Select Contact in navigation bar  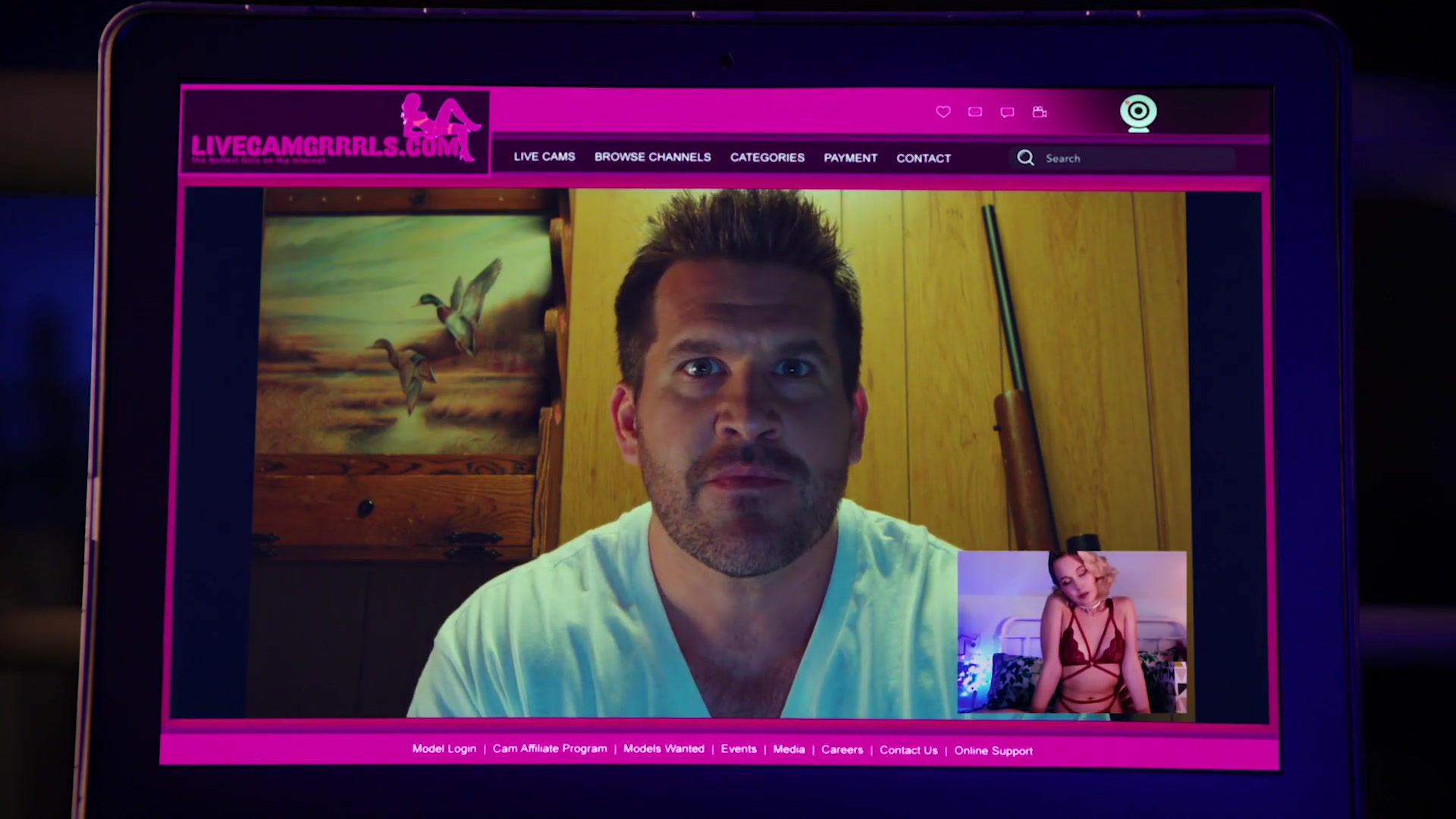click(923, 158)
